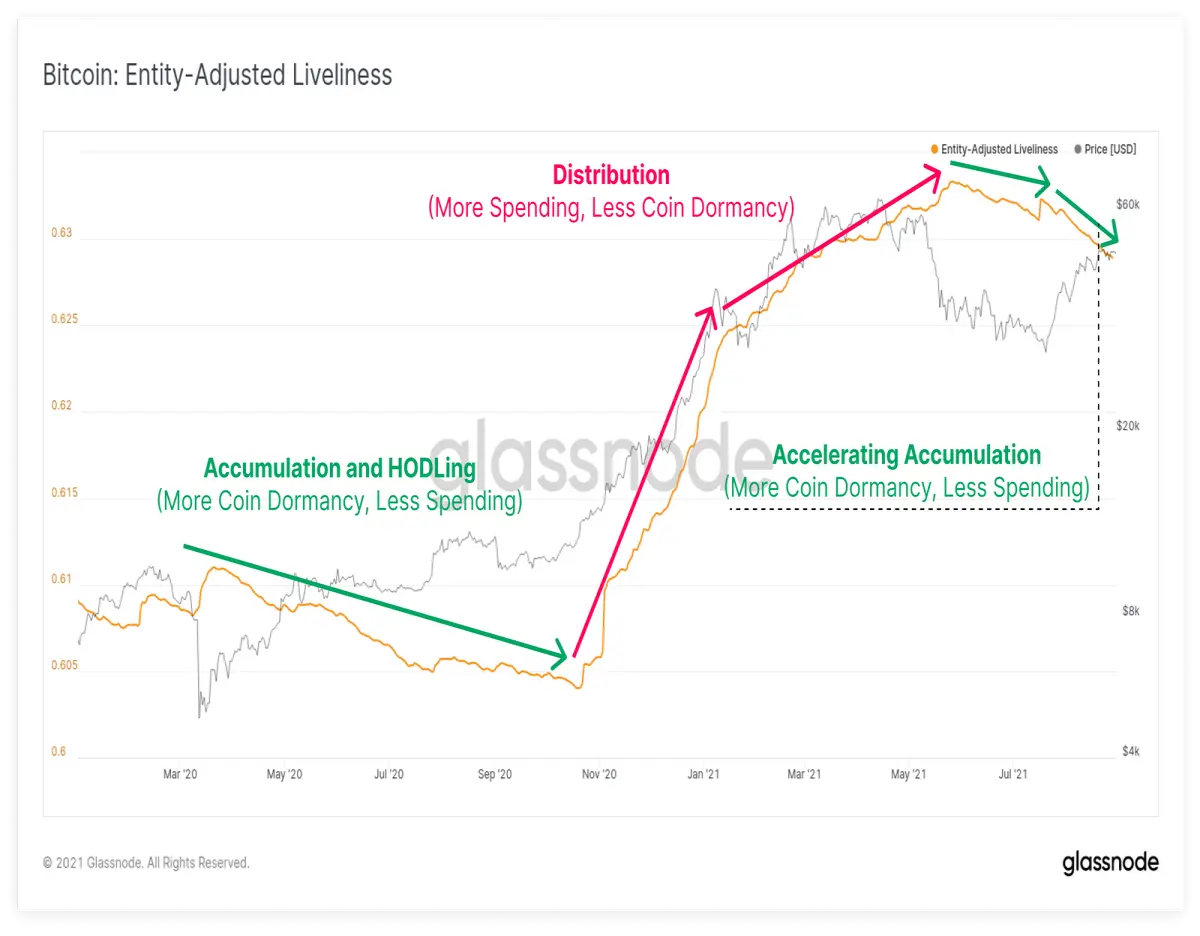Click the Jan '21 x-axis label

click(703, 774)
